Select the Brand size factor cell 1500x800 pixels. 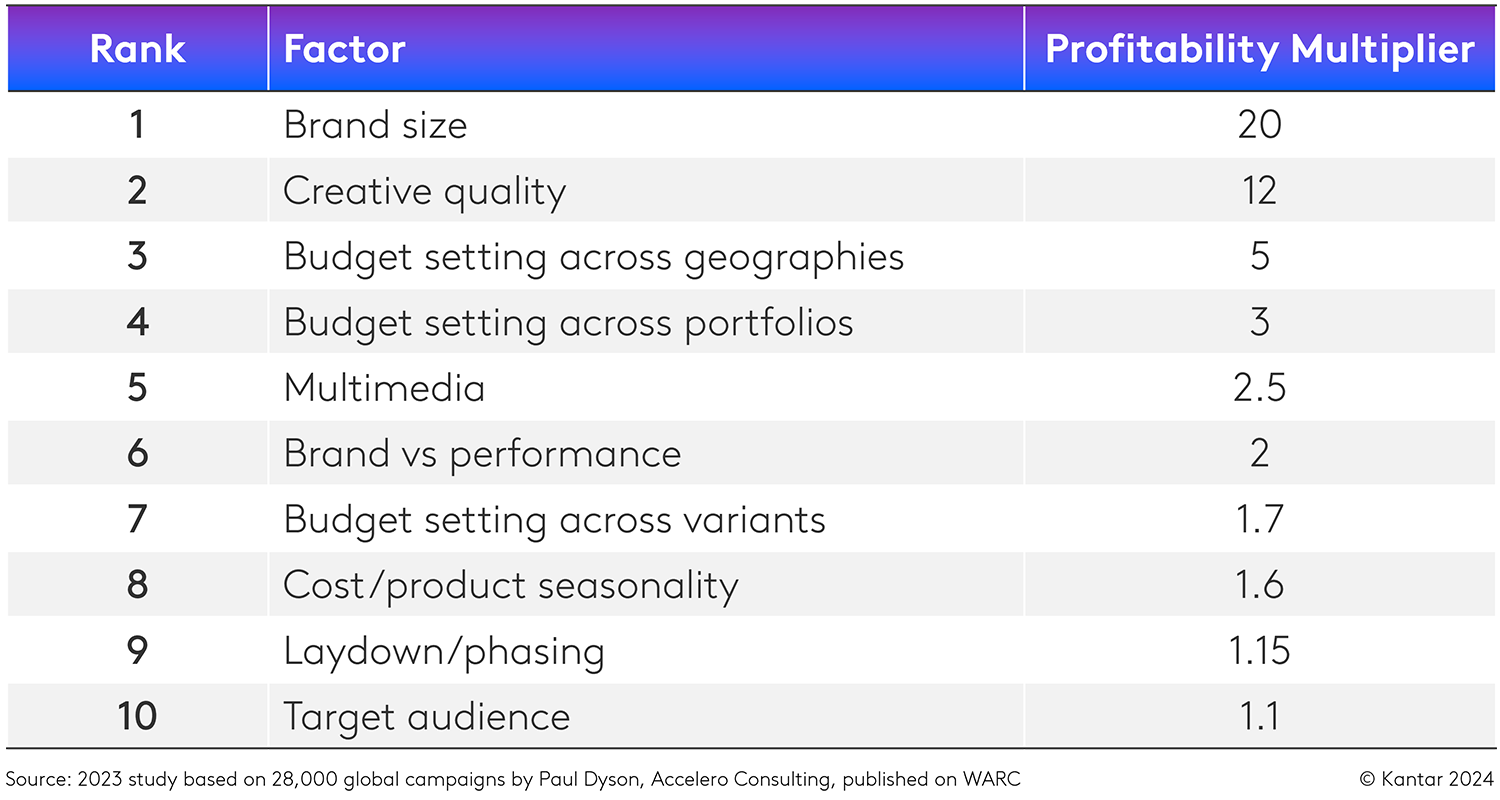click(x=375, y=125)
